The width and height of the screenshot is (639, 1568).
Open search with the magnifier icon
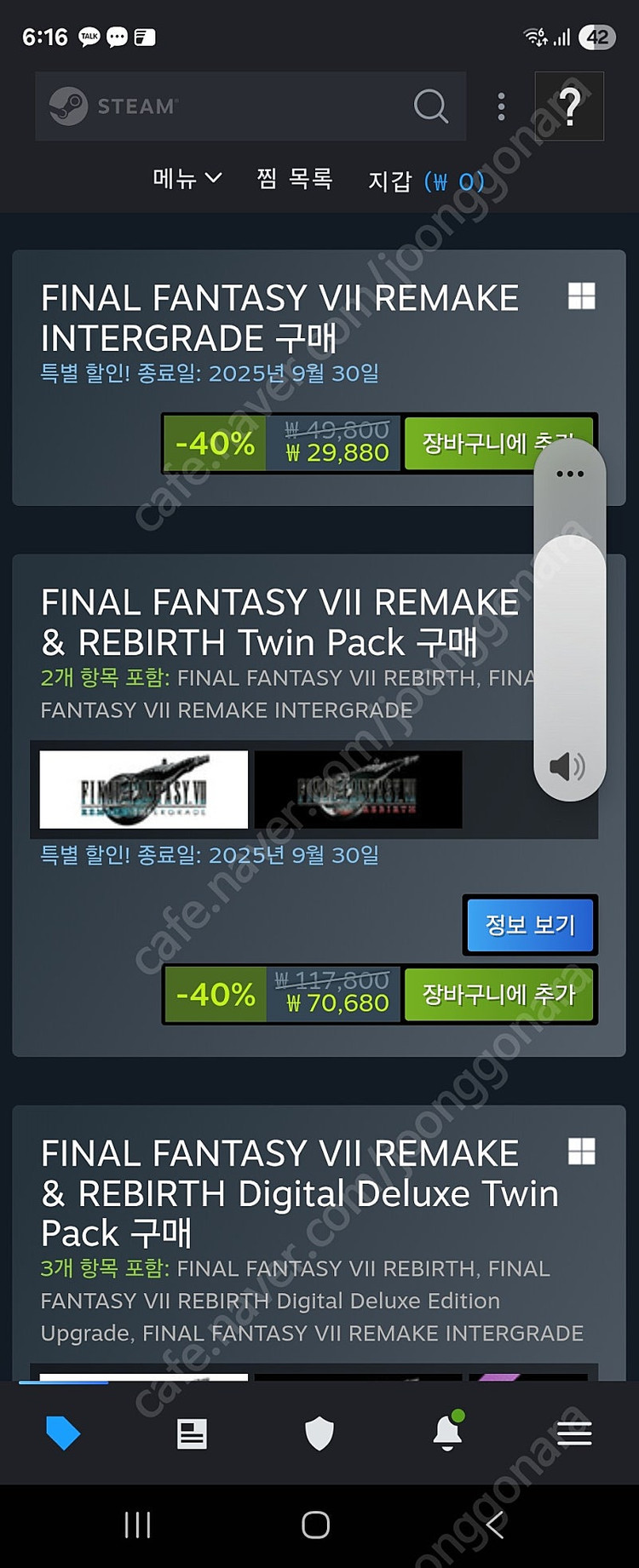[430, 106]
